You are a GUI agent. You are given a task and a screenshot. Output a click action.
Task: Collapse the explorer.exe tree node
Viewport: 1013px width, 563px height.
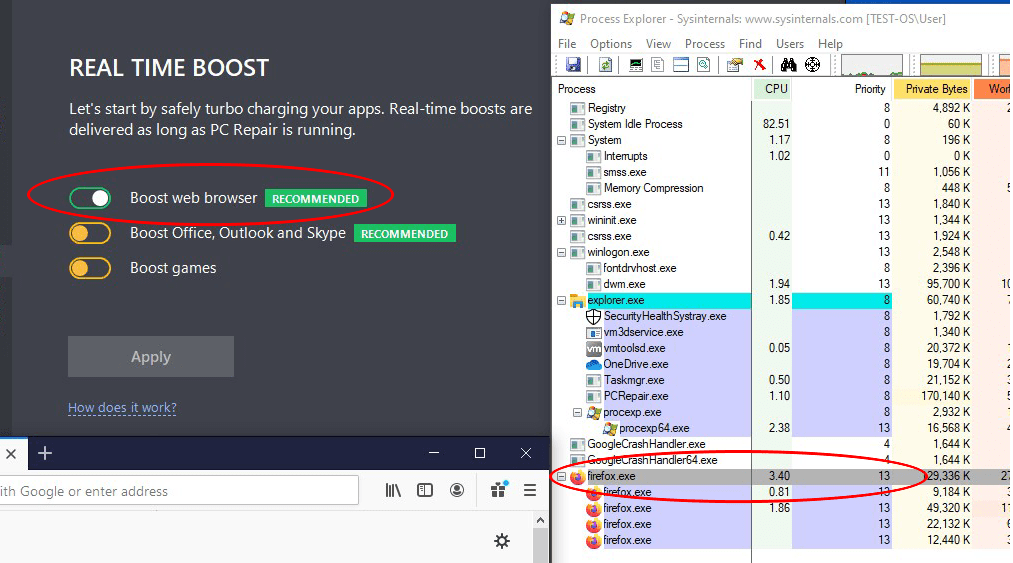coord(561,301)
